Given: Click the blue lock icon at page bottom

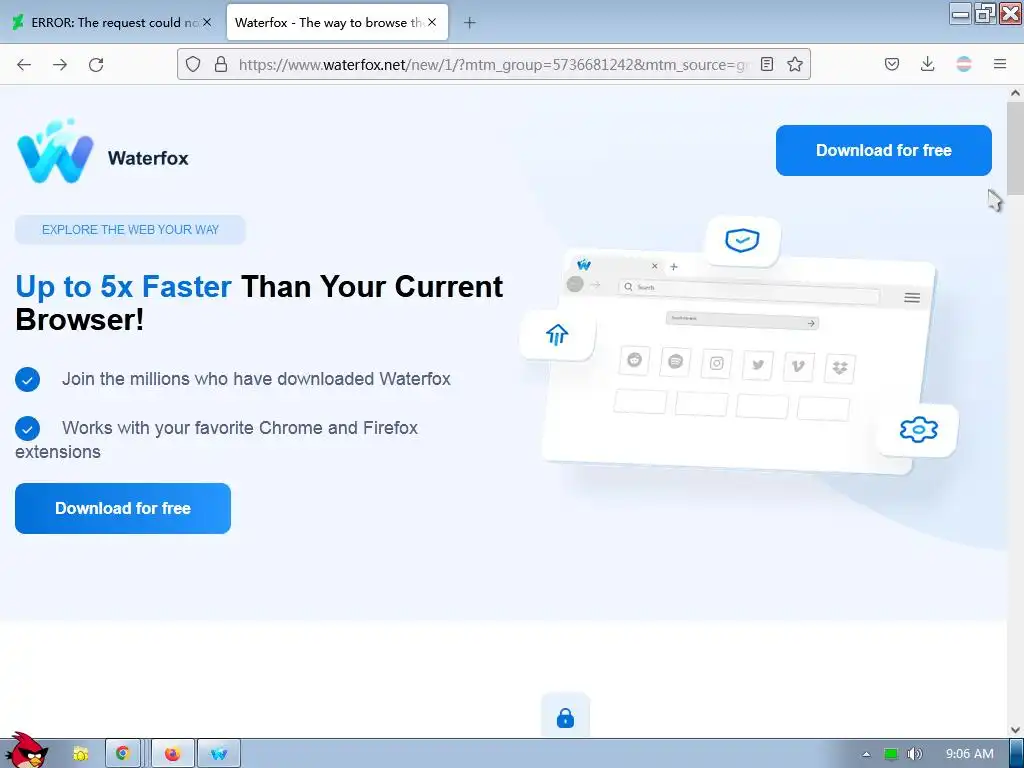Looking at the screenshot, I should pos(566,718).
